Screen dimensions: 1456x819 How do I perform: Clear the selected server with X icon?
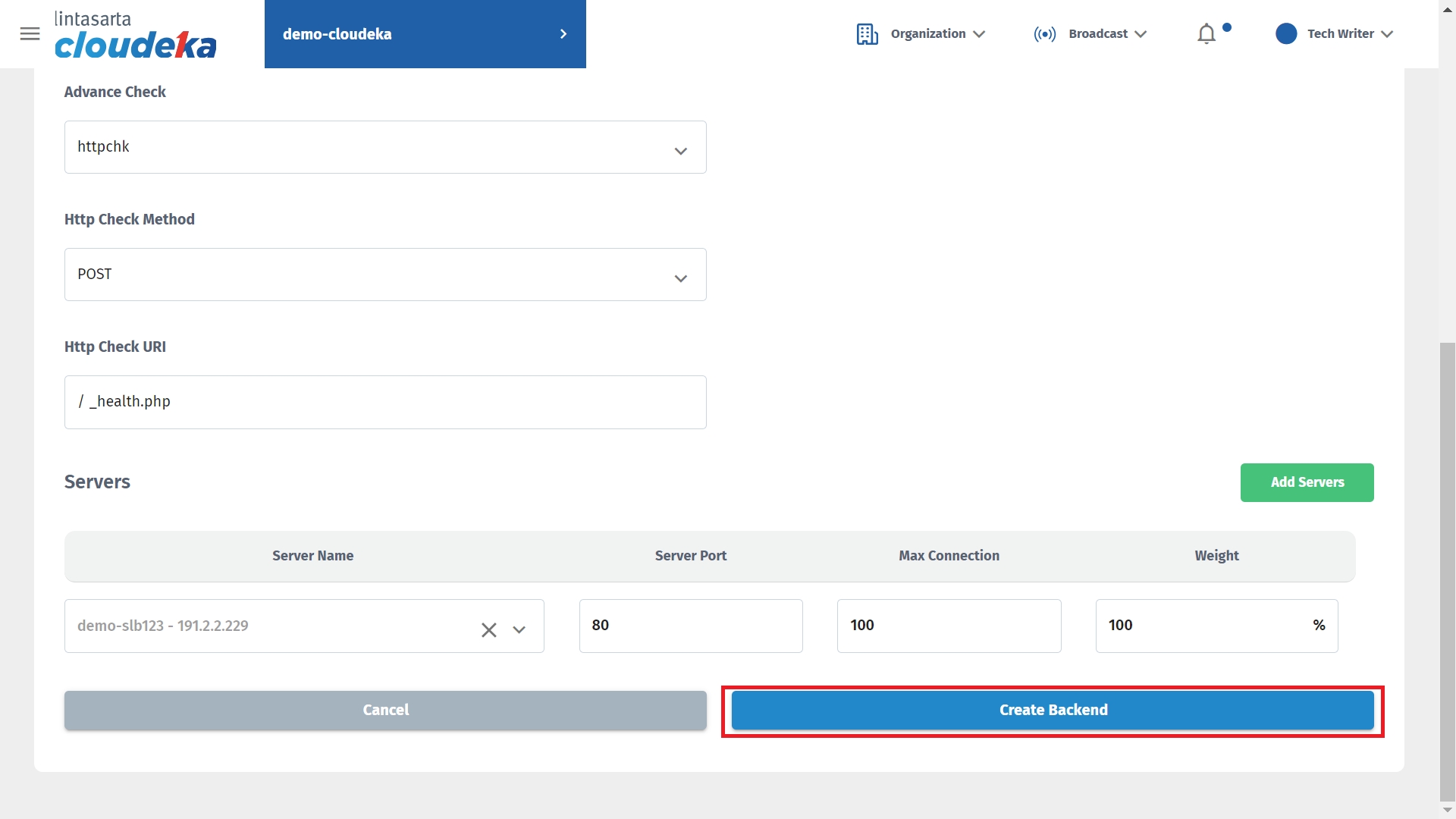(489, 630)
